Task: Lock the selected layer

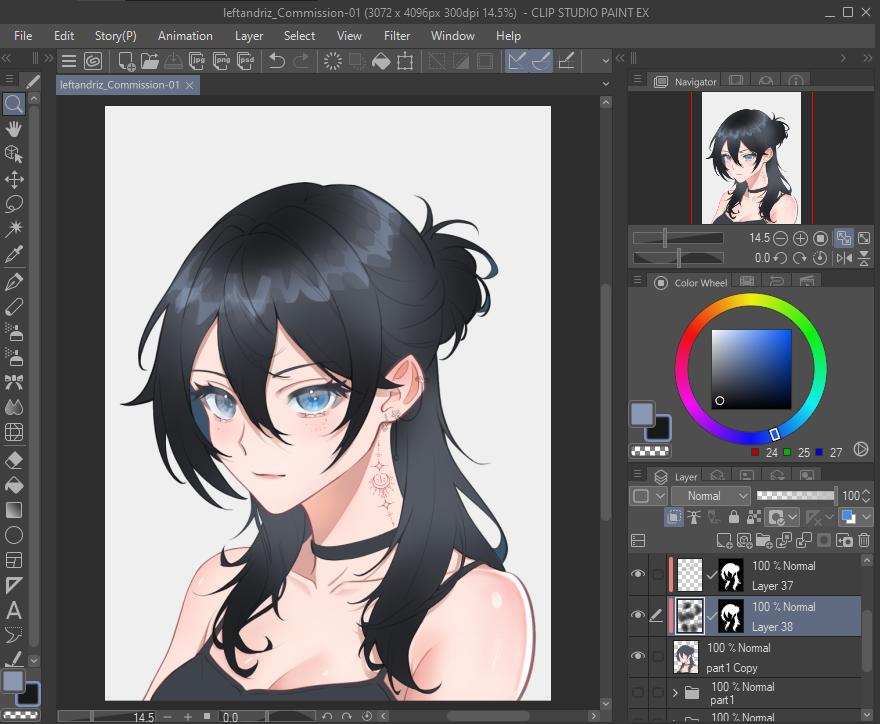Action: point(733,516)
